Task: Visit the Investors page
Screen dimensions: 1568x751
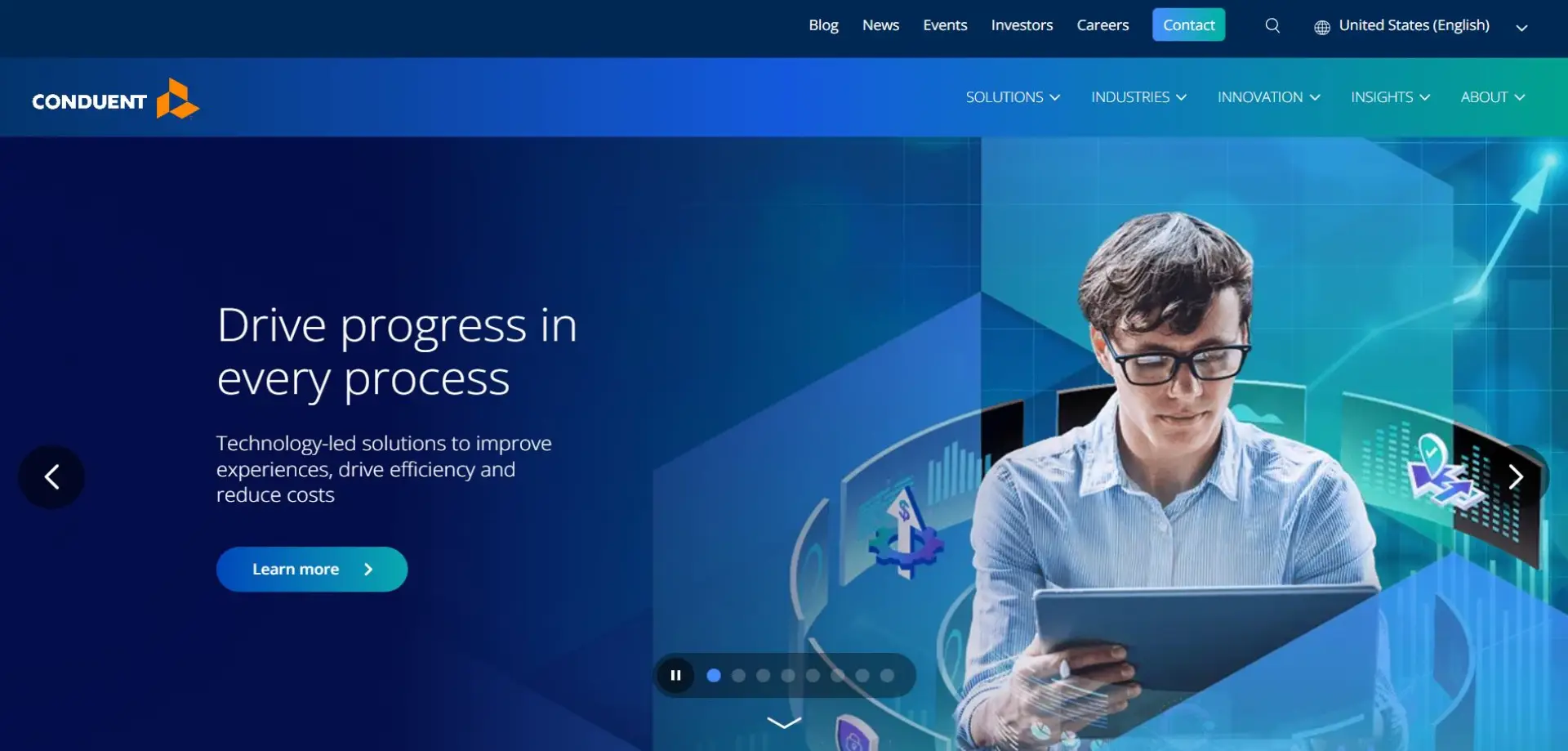Action: click(x=1022, y=25)
